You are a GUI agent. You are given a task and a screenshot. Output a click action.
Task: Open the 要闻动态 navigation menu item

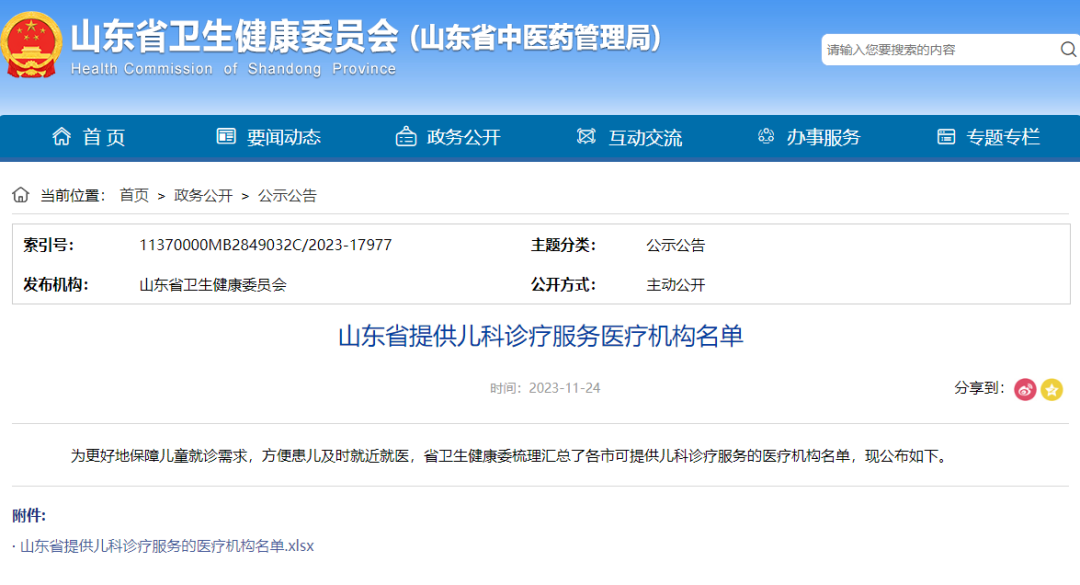[x=284, y=137]
